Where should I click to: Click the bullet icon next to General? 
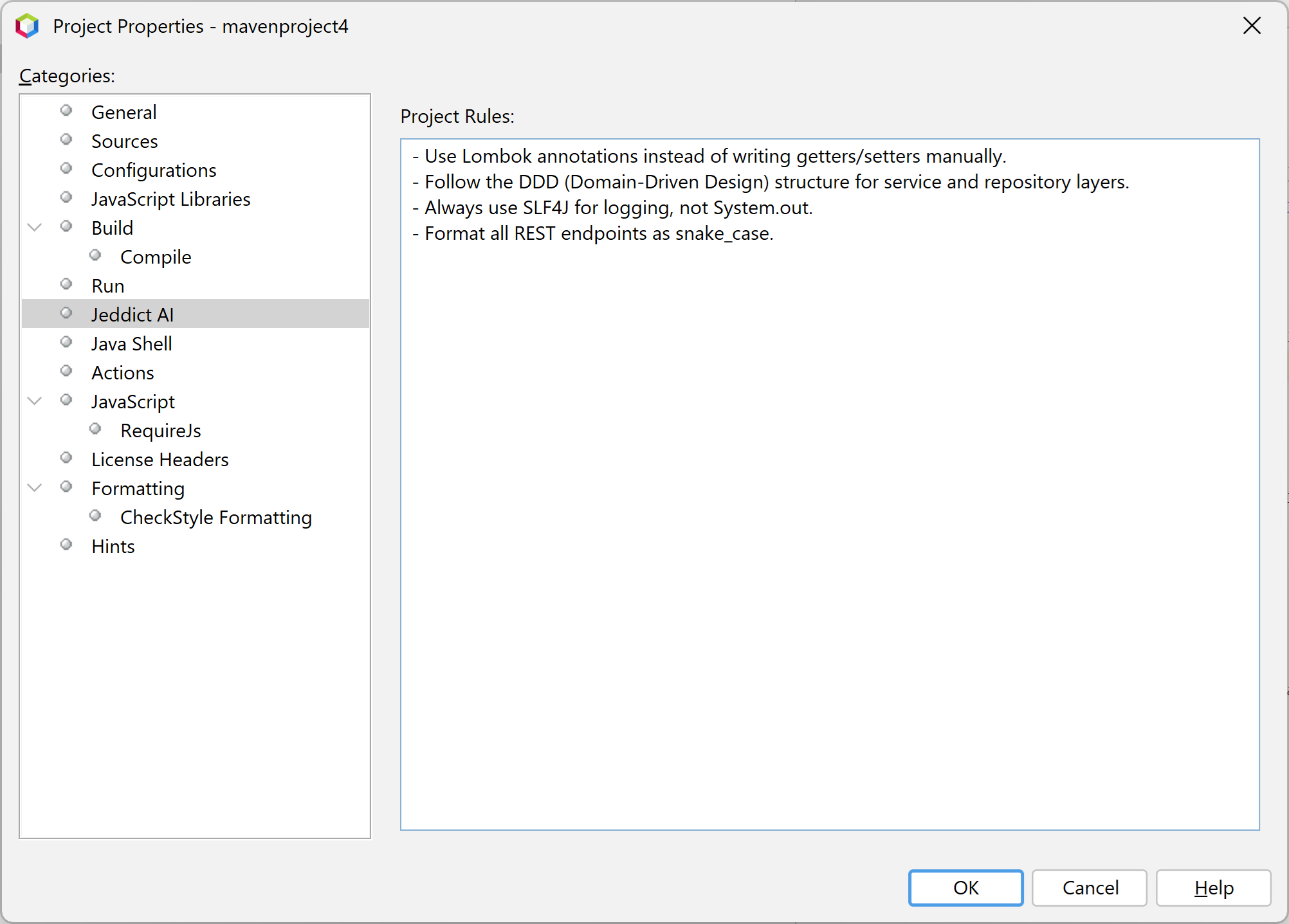point(66,111)
